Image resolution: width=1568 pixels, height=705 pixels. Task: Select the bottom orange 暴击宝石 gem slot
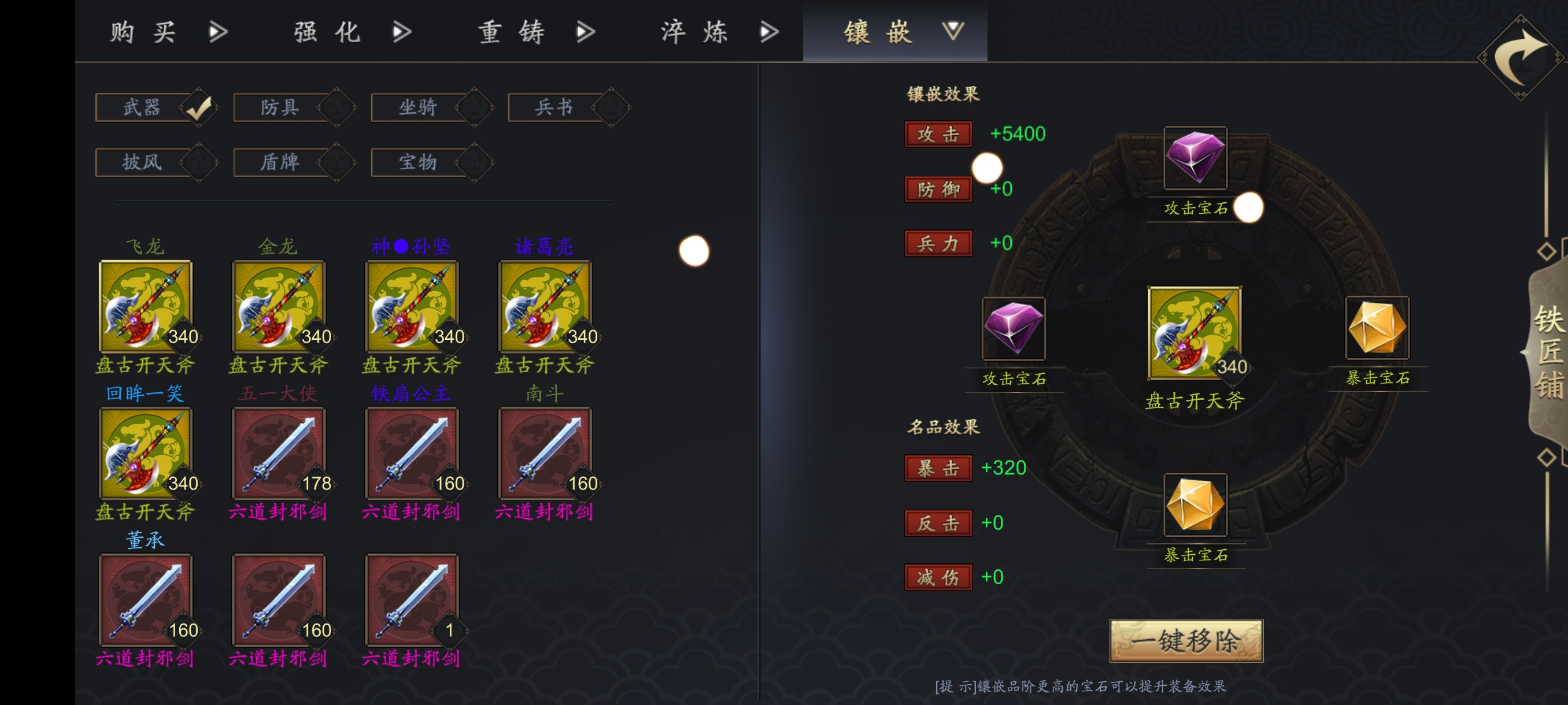click(x=1195, y=505)
